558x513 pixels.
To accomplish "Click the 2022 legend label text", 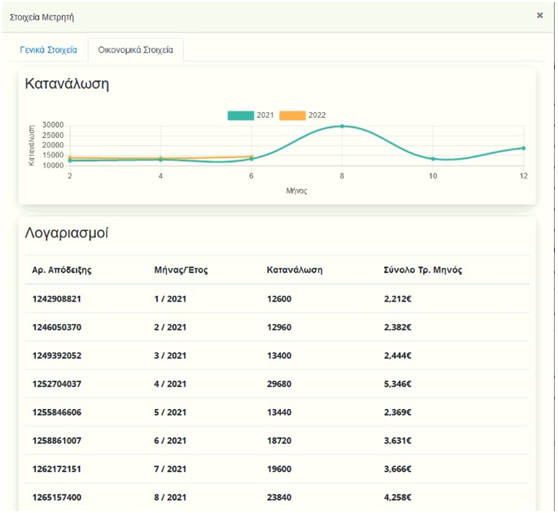I will click(317, 115).
